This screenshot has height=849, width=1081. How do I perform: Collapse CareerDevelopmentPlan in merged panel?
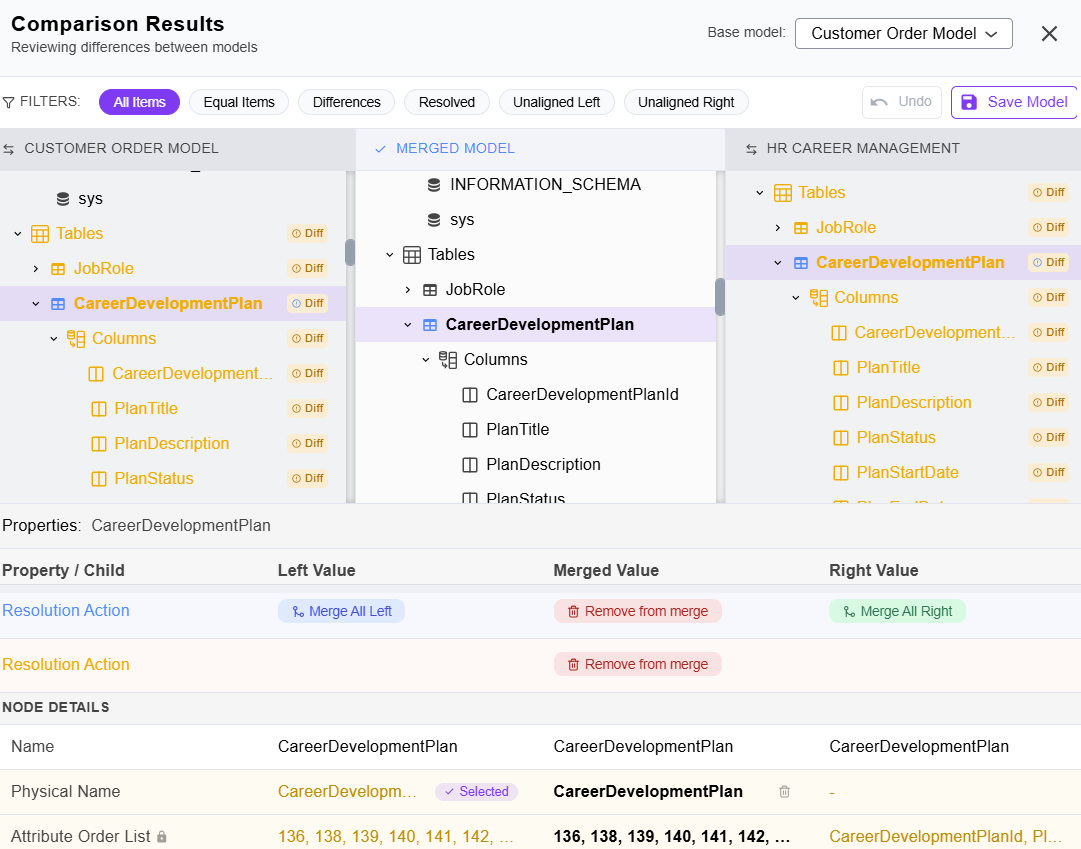coord(407,325)
